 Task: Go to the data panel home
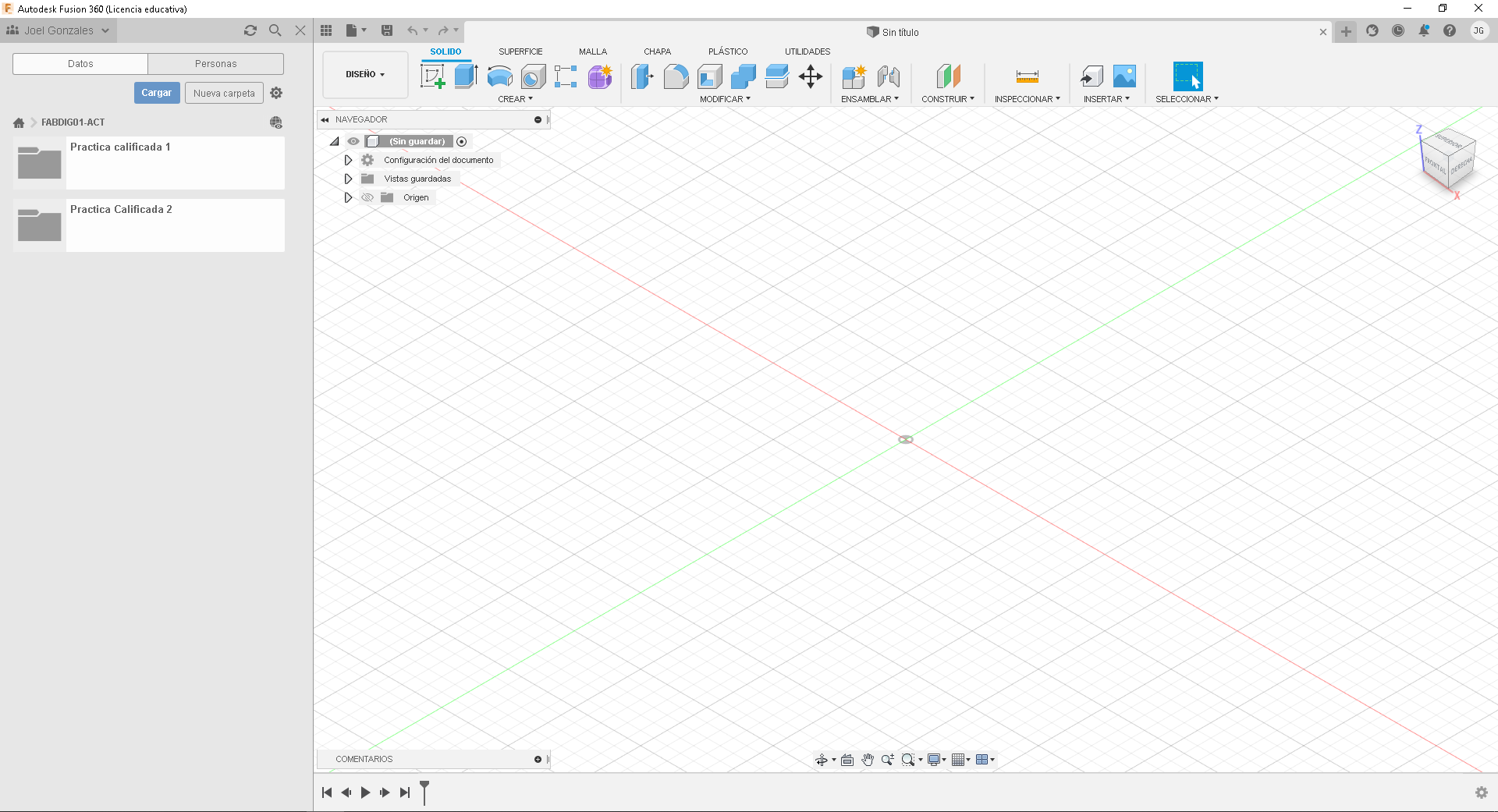tap(19, 122)
